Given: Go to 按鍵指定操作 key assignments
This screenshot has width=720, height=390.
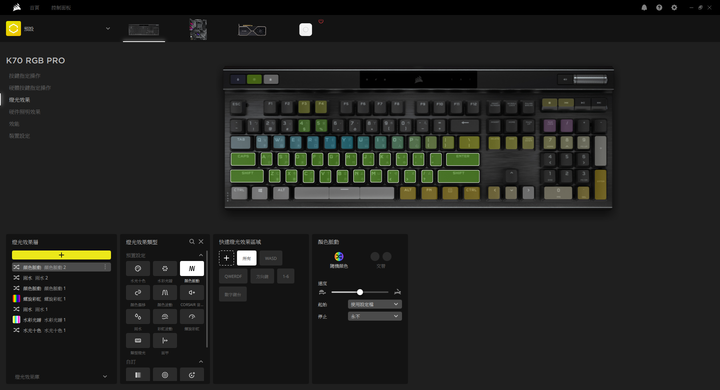Looking at the screenshot, I should [24, 76].
